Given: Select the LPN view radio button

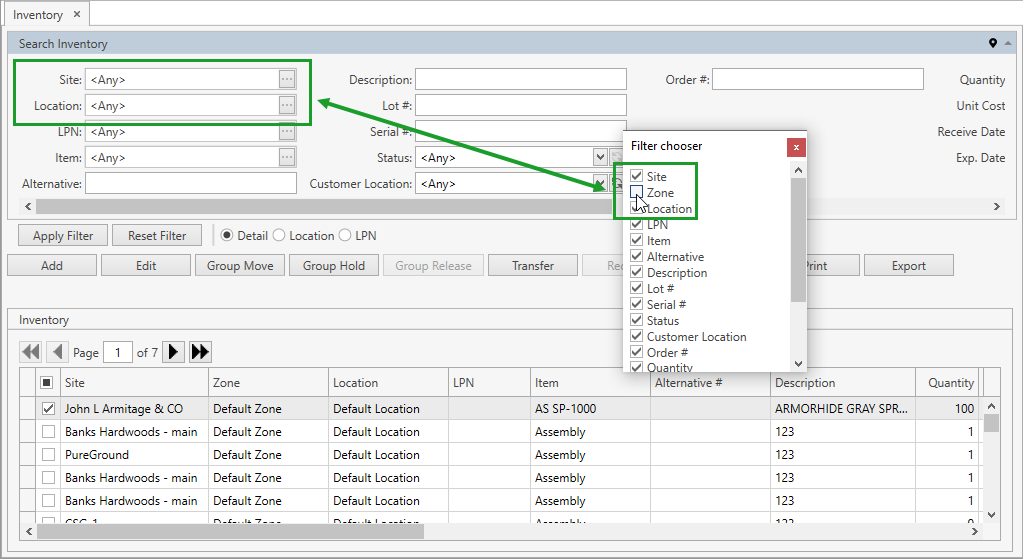Looking at the screenshot, I should point(346,236).
